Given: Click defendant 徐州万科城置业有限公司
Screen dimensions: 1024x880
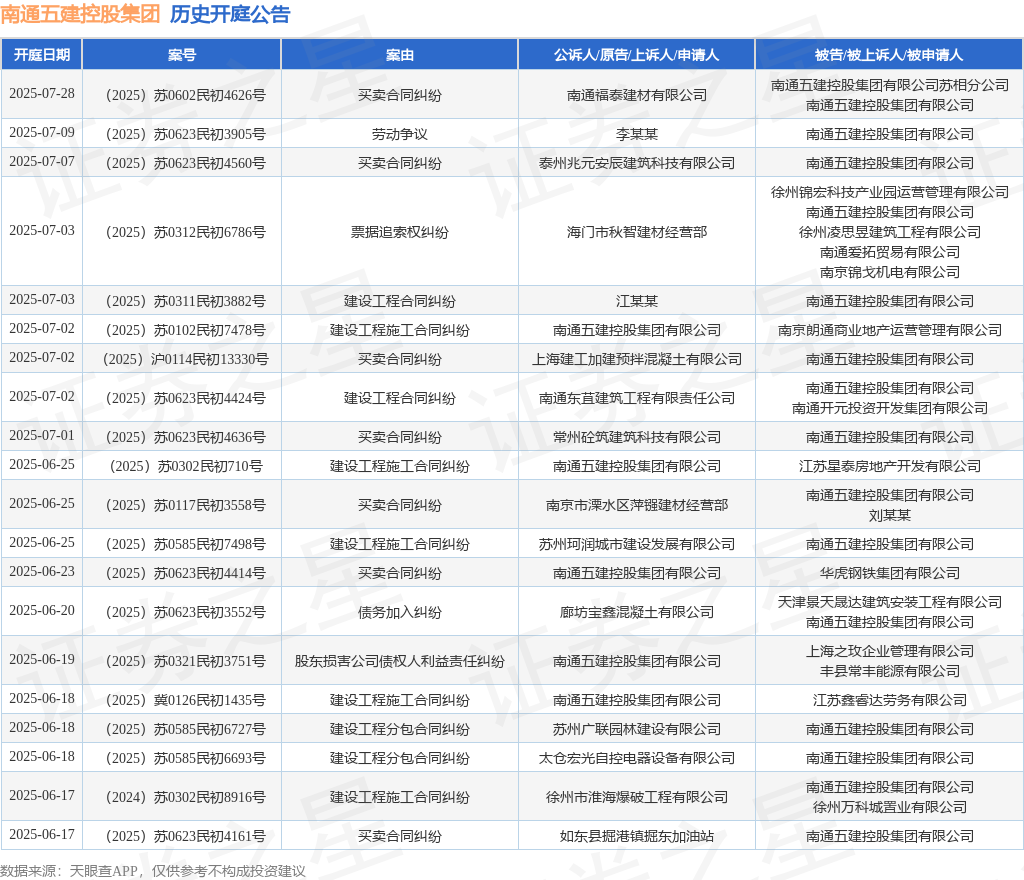Looking at the screenshot, I should pos(889,807).
